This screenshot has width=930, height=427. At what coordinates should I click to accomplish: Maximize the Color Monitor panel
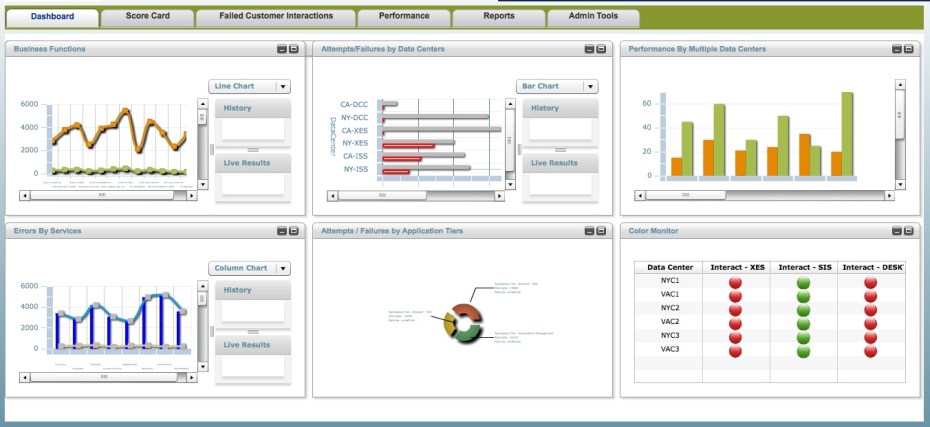907,231
